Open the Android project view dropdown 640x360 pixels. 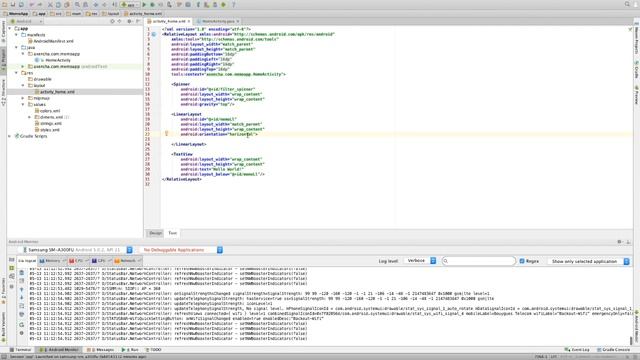27,21
